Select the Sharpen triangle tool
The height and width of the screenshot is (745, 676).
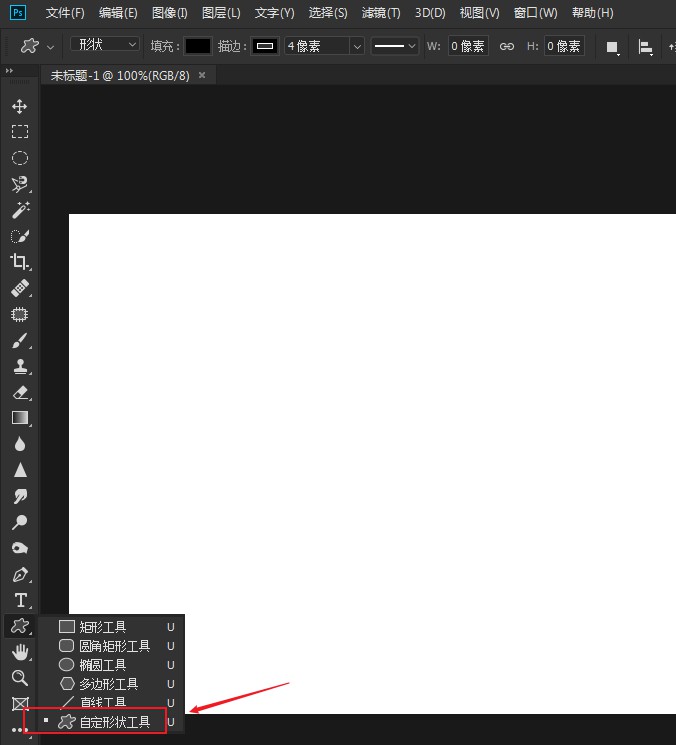click(x=20, y=470)
